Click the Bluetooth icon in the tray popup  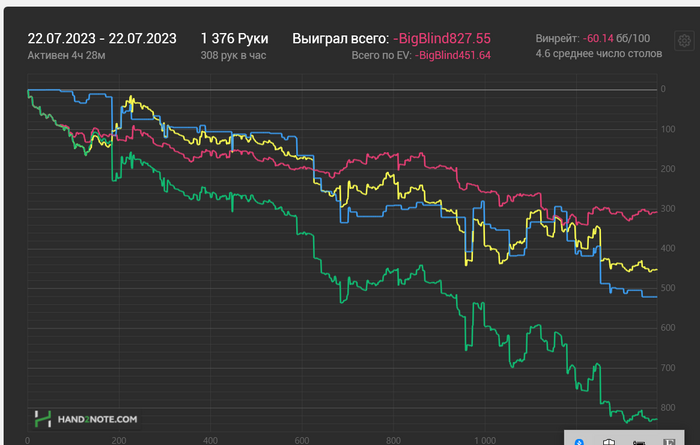click(x=579, y=442)
